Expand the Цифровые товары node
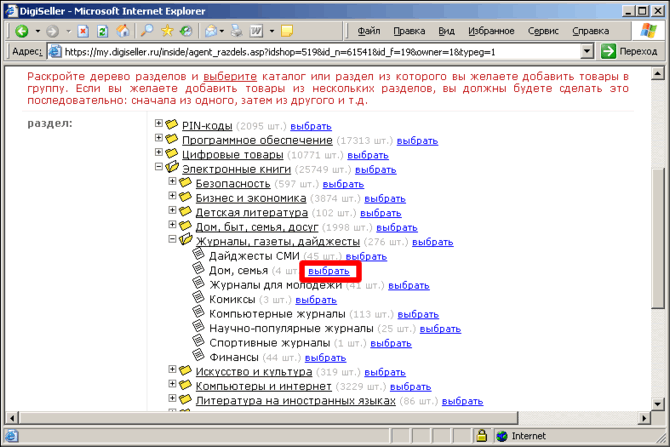Viewport: 670px width, 447px height. pos(159,152)
